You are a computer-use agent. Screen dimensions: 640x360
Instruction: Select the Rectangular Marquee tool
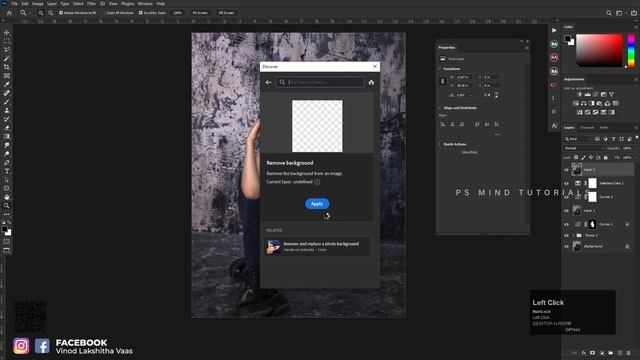[7, 41]
